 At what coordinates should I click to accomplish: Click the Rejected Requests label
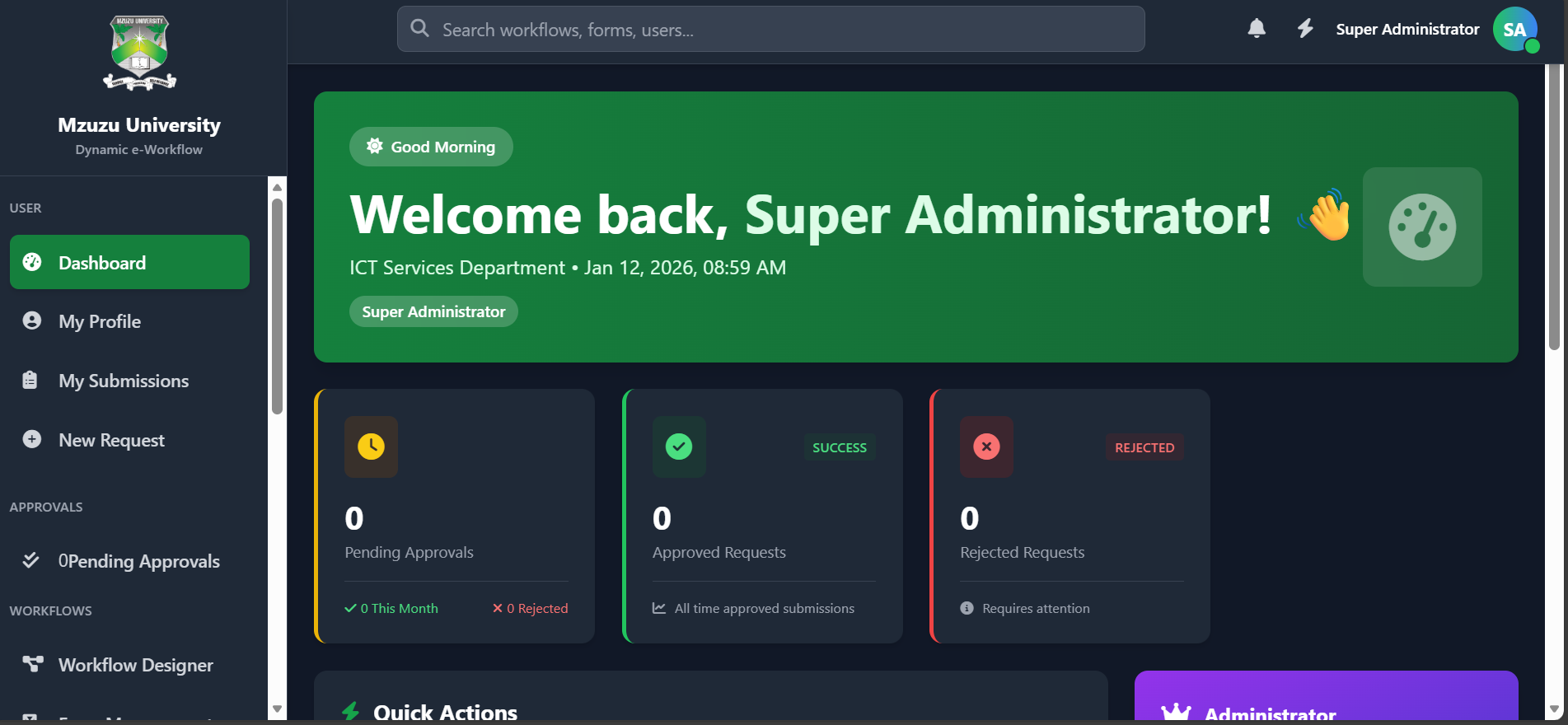[x=1023, y=552]
